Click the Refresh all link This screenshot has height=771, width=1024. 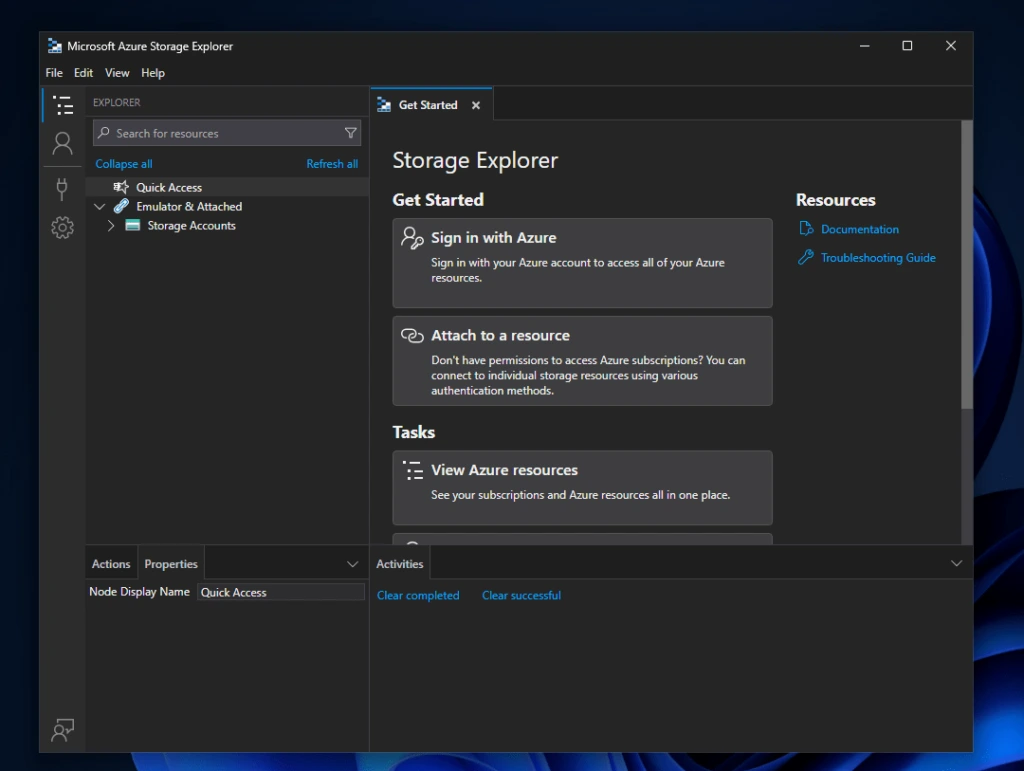coord(332,164)
